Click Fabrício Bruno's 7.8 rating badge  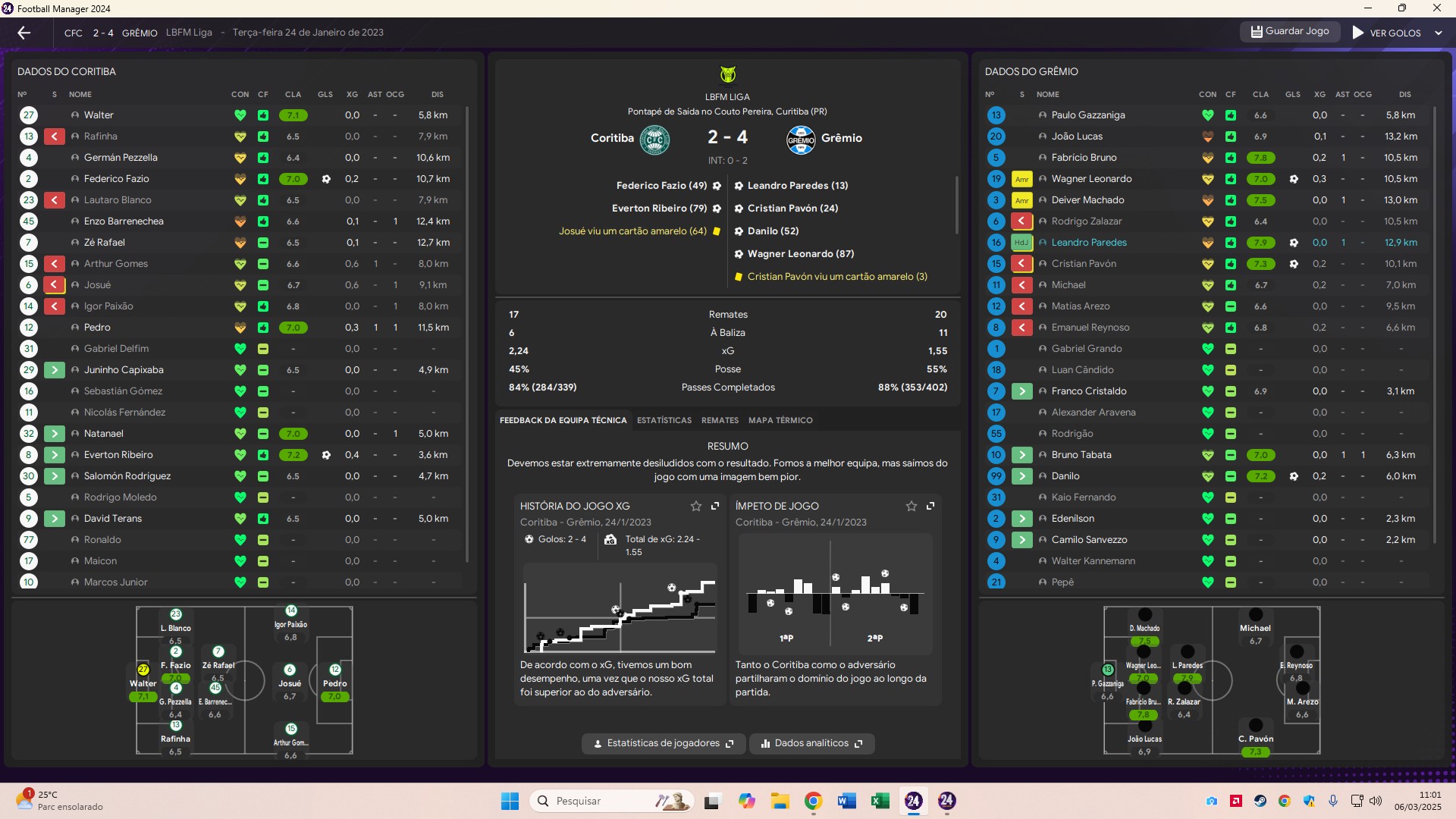[1260, 158]
